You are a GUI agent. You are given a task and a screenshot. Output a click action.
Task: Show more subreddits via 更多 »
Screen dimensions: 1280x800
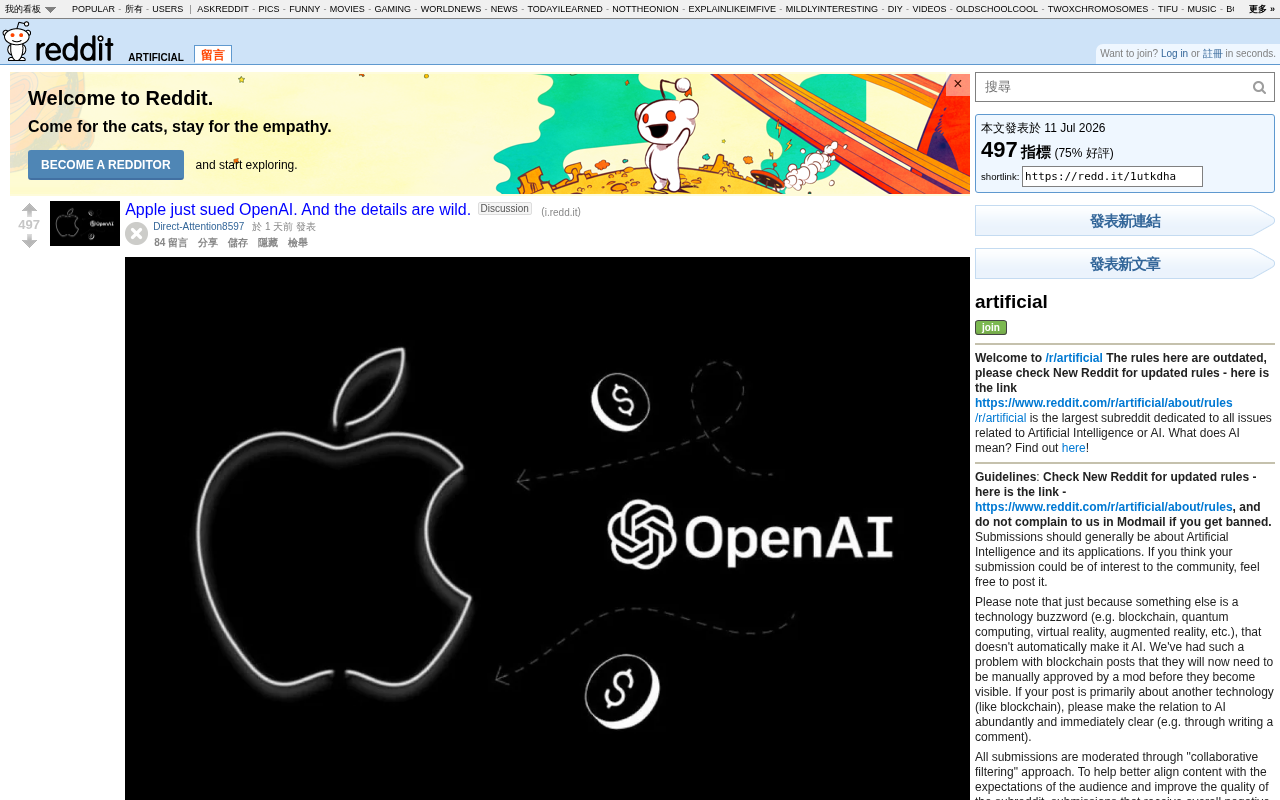pos(1261,9)
